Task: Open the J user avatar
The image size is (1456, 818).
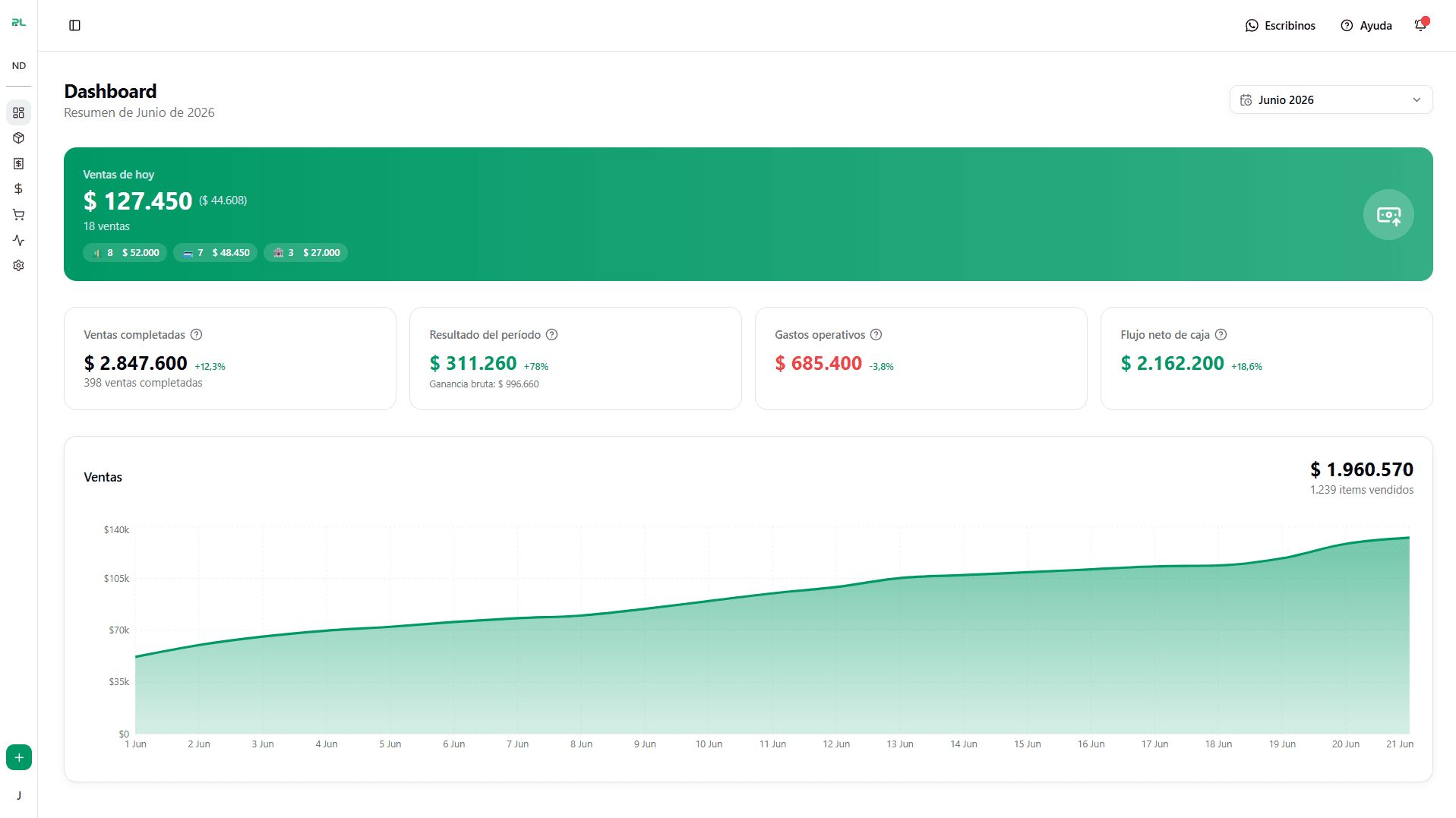Action: pyautogui.click(x=19, y=795)
